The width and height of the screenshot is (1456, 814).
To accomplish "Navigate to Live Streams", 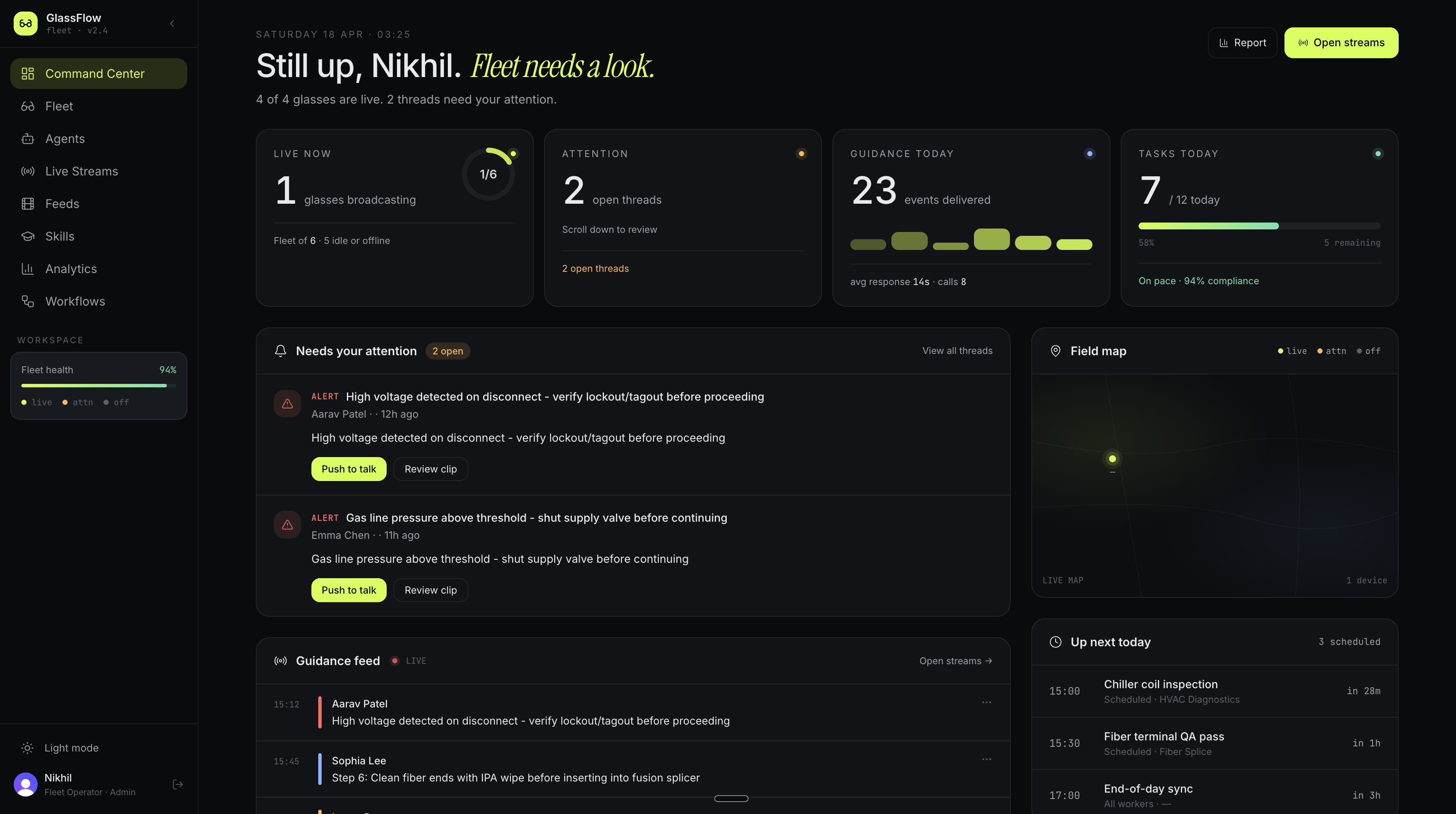I will 98,171.
